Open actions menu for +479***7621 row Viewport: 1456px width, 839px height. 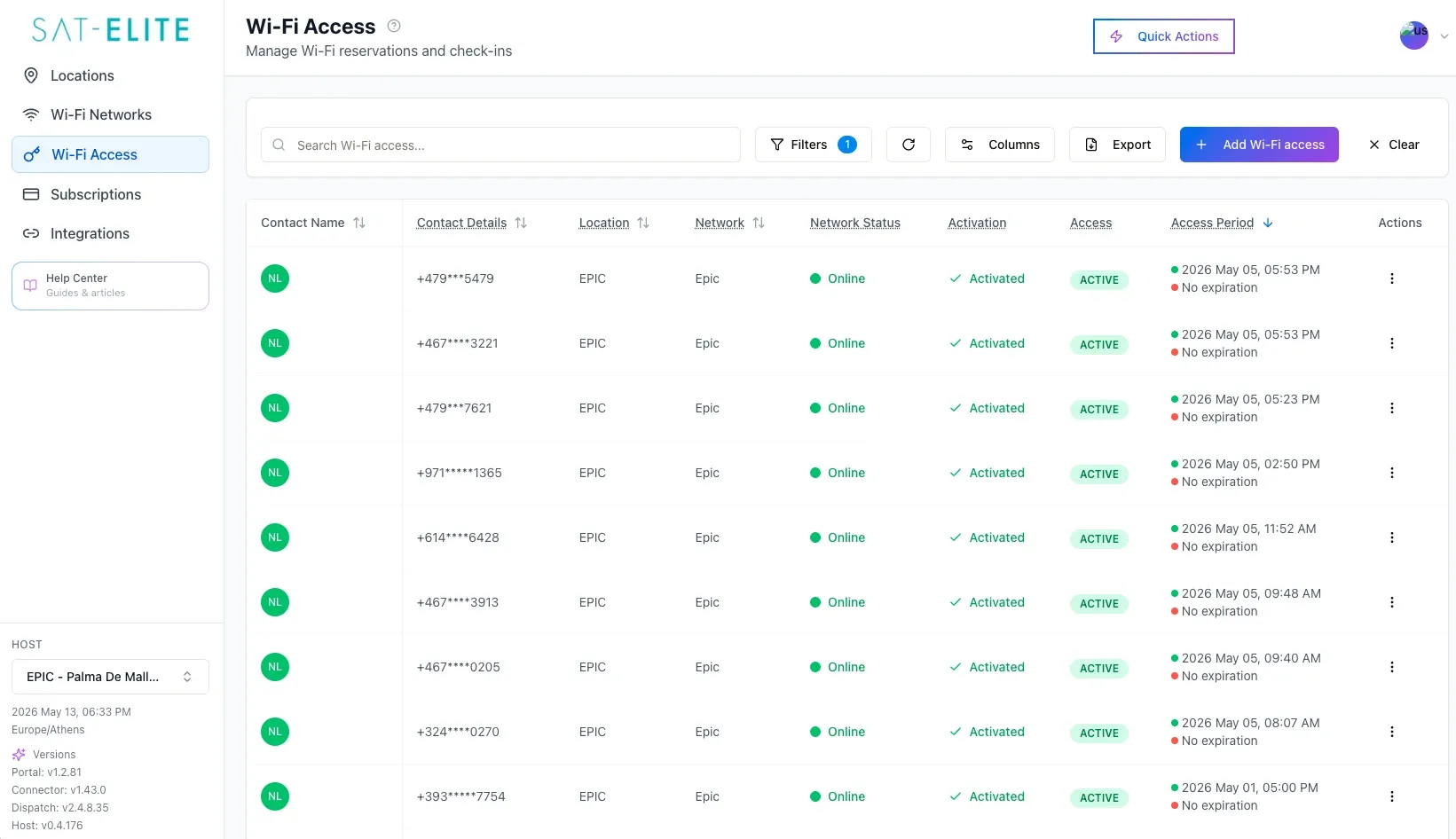(x=1391, y=408)
